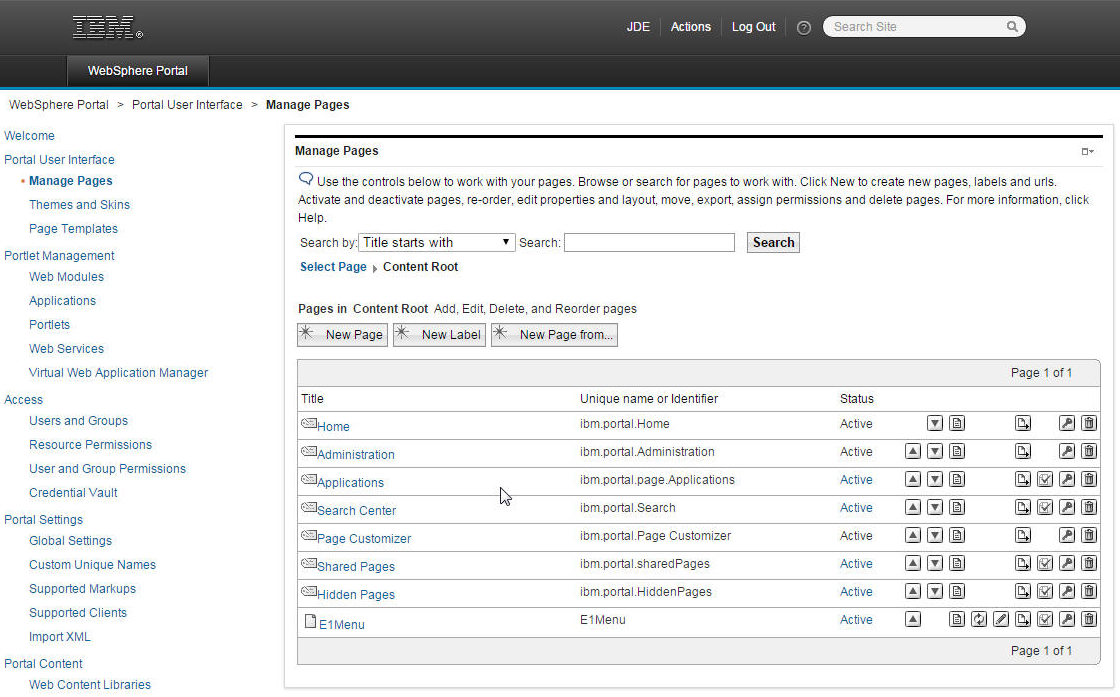Open page properties for Home row
1120x697 pixels.
click(956, 423)
